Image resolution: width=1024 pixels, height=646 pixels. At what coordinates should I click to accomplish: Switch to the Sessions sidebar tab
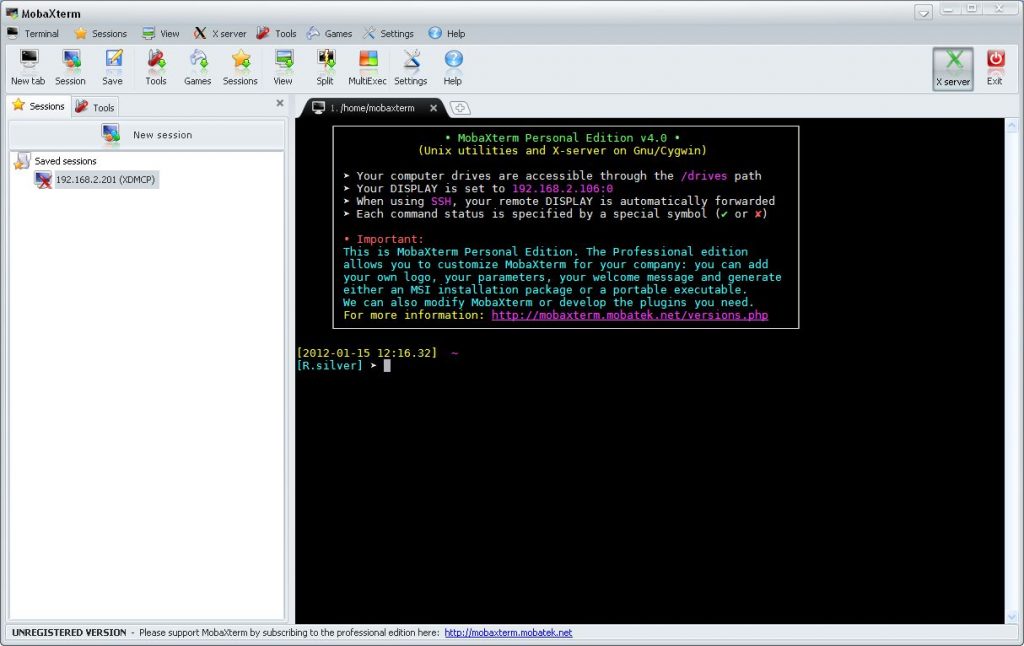pos(39,106)
